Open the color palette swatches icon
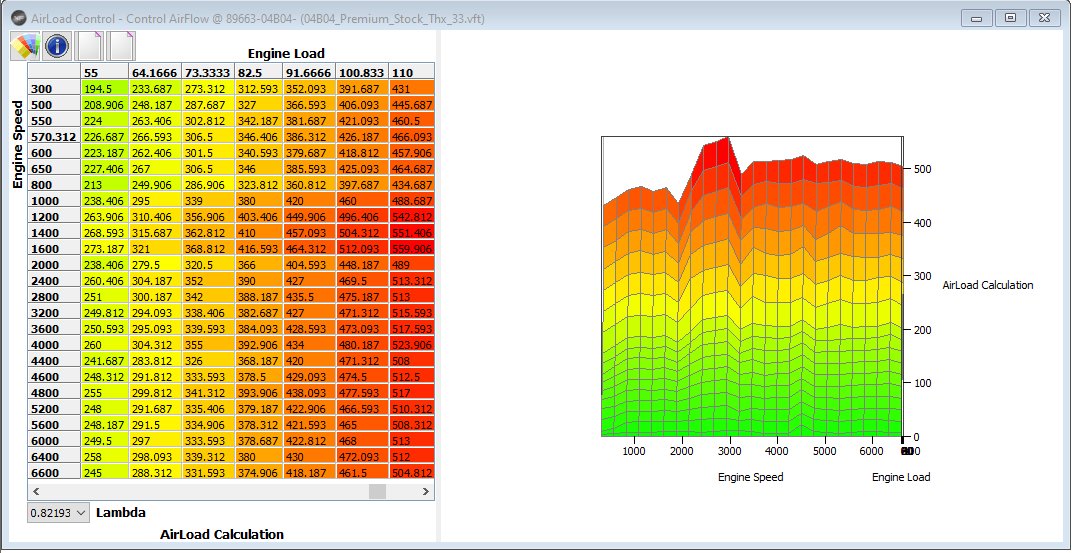The width and height of the screenshot is (1072, 553). pos(25,45)
